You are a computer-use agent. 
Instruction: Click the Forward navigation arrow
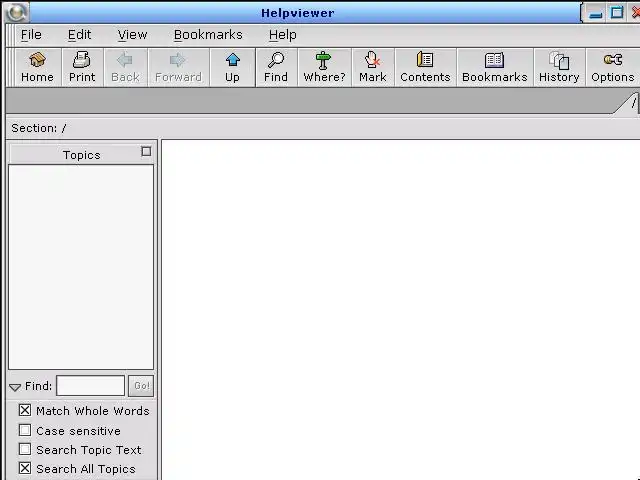(178, 67)
